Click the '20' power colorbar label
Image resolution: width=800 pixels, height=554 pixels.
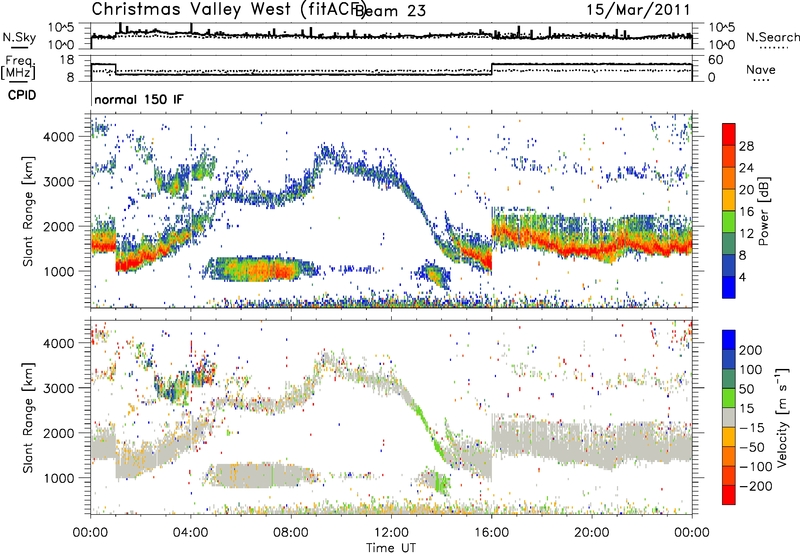point(746,190)
